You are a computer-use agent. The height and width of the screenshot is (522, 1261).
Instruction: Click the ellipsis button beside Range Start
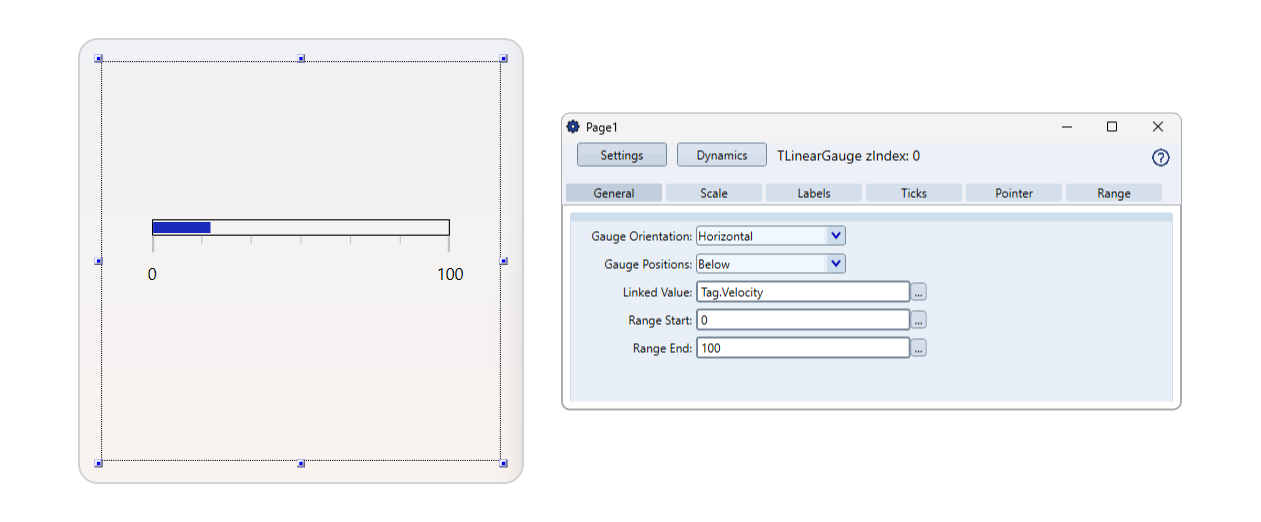pyautogui.click(x=918, y=320)
